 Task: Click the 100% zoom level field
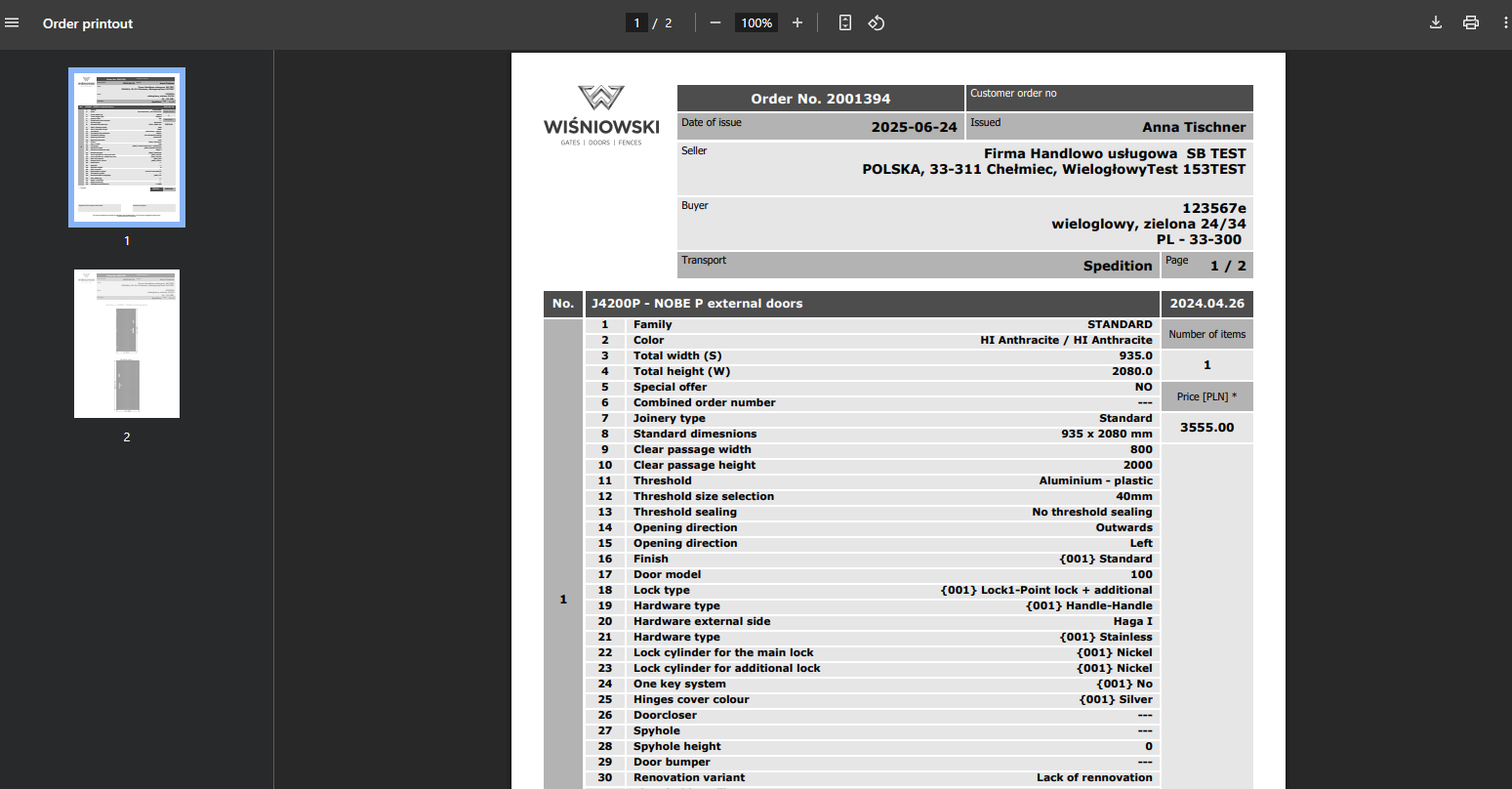point(756,23)
